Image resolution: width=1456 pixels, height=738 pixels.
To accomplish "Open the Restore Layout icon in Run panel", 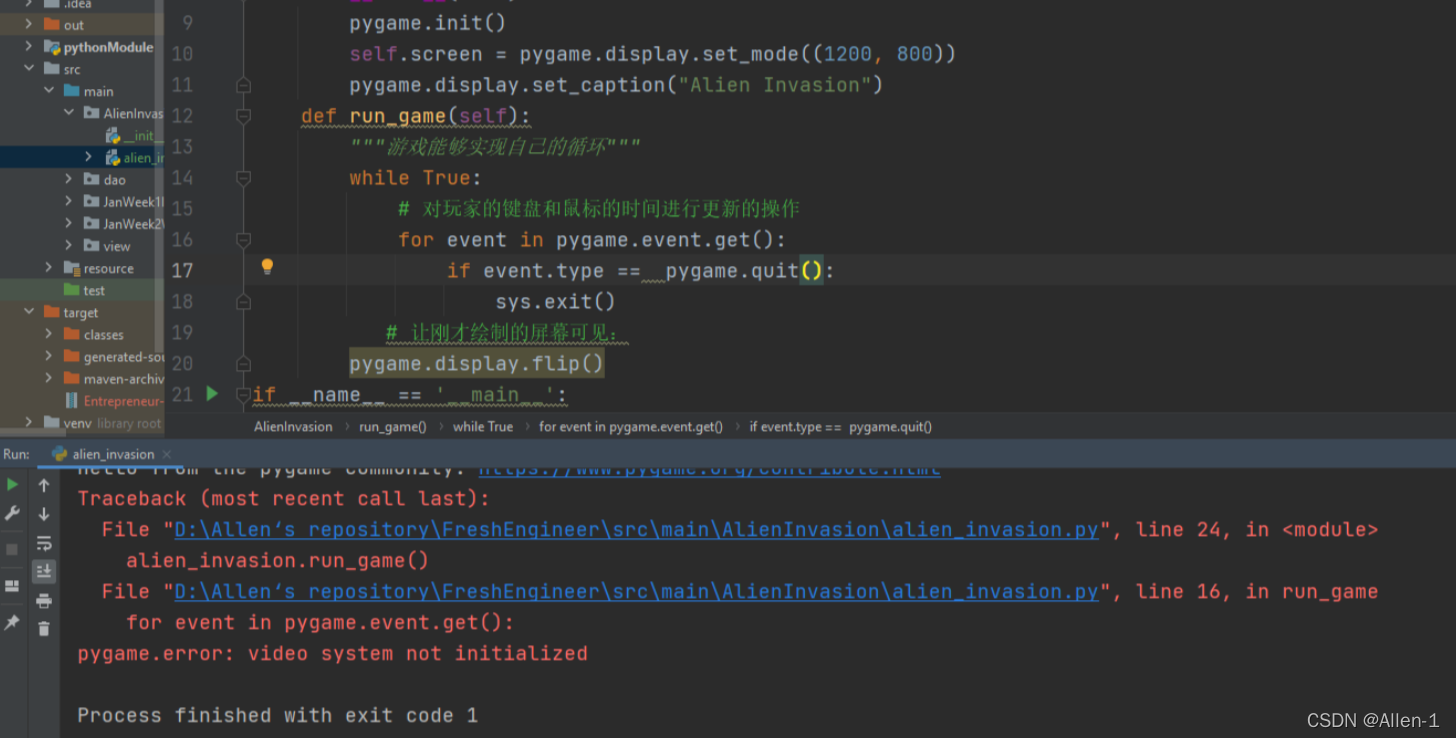I will pyautogui.click(x=12, y=586).
